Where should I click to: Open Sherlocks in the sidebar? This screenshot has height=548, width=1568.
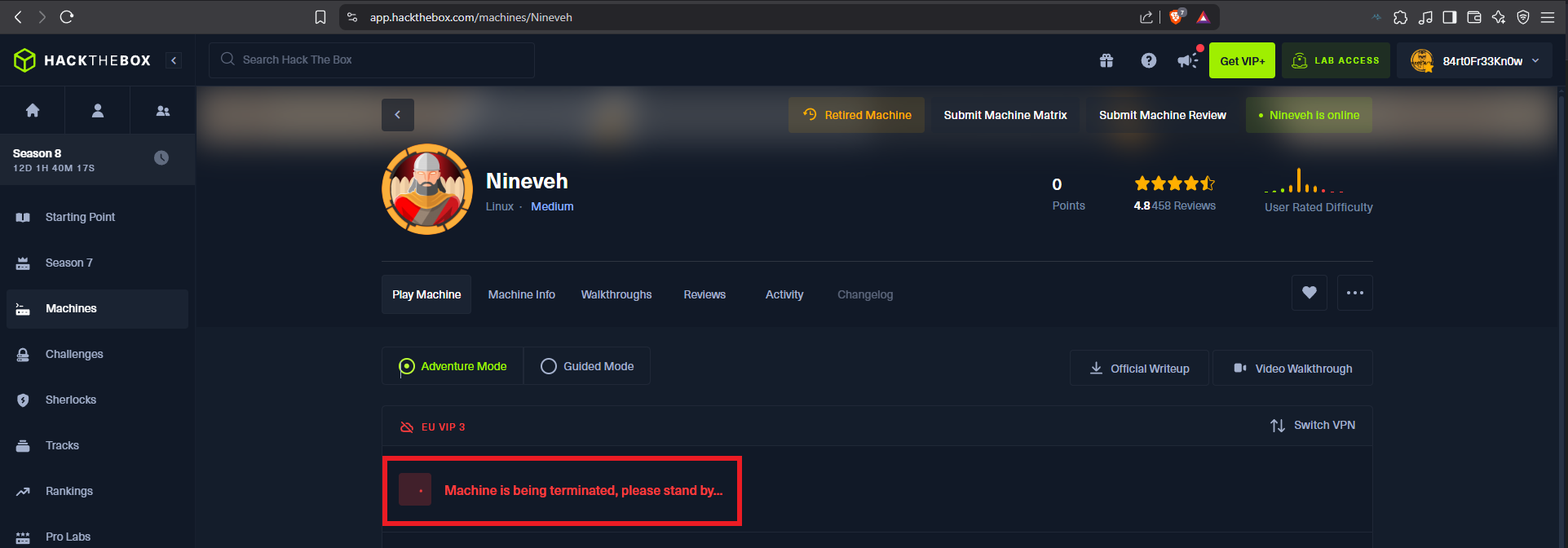(97, 400)
